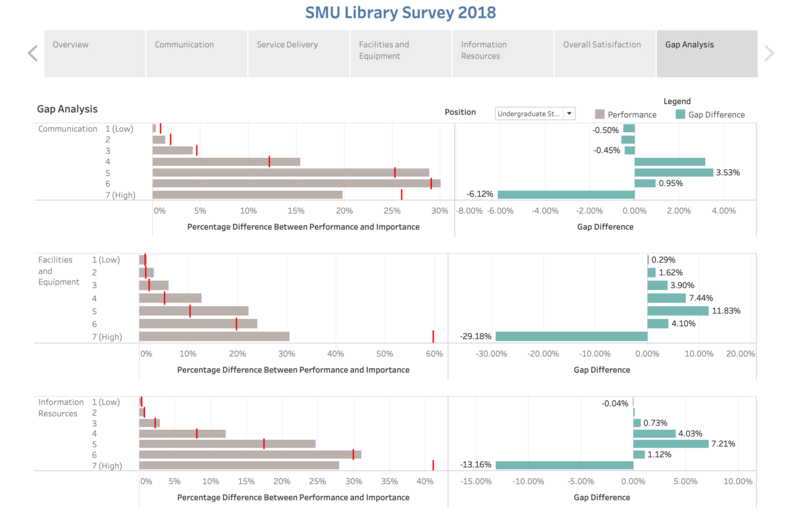
Task: Open Facilities and Equipment tab
Action: point(401,54)
